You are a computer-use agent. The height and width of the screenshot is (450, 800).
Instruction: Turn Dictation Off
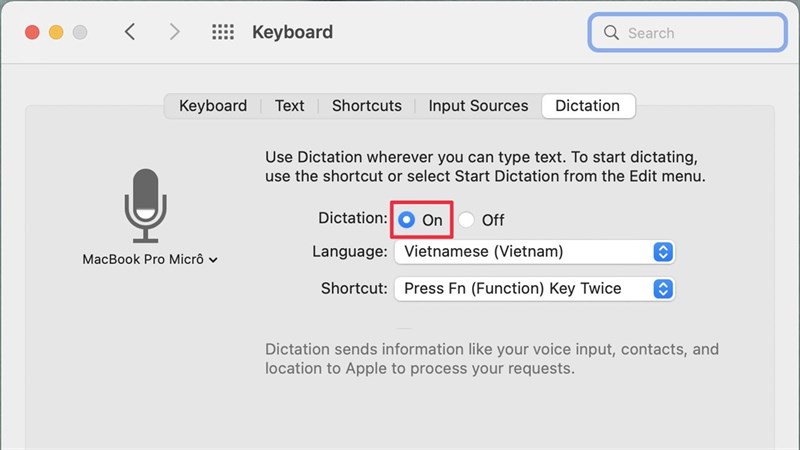pyautogui.click(x=466, y=220)
